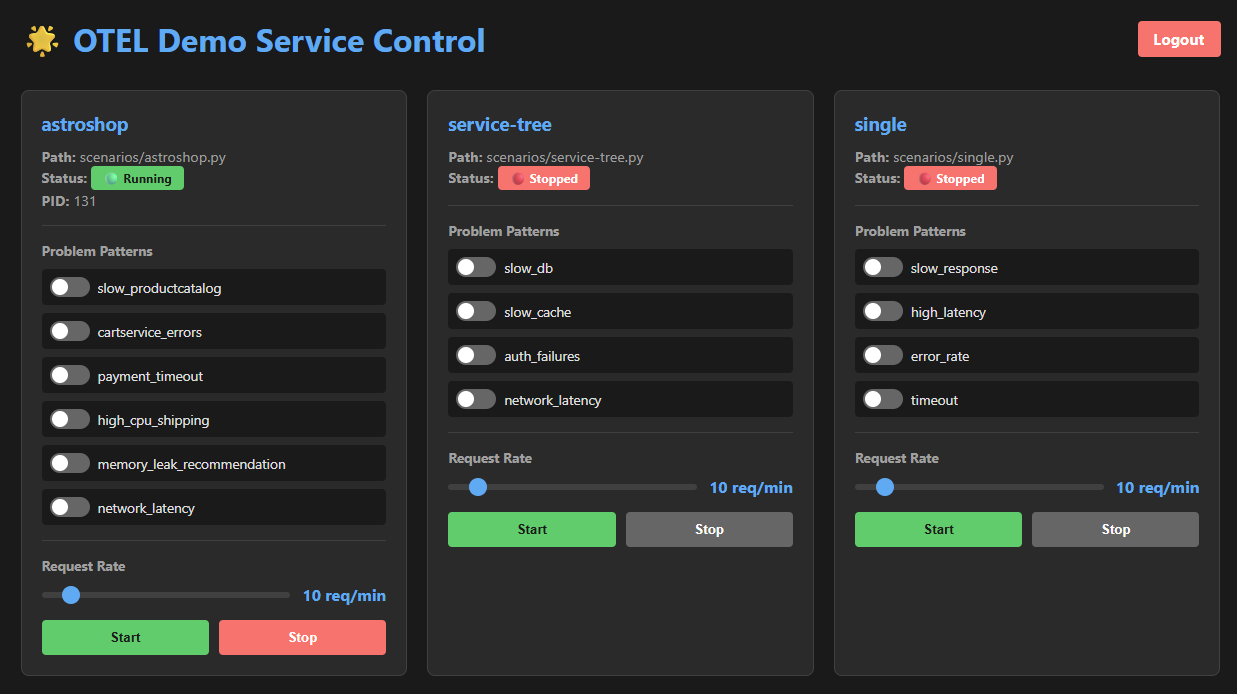Enable the error_rate toggle in single
This screenshot has height=694, width=1237.
click(x=883, y=356)
